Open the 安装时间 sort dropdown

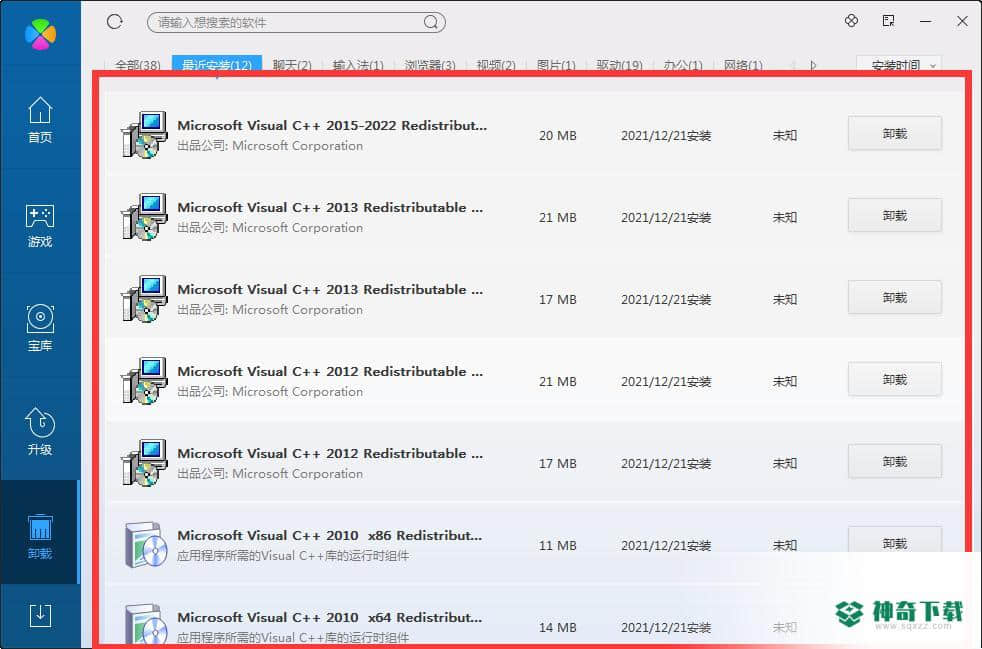tap(899, 65)
